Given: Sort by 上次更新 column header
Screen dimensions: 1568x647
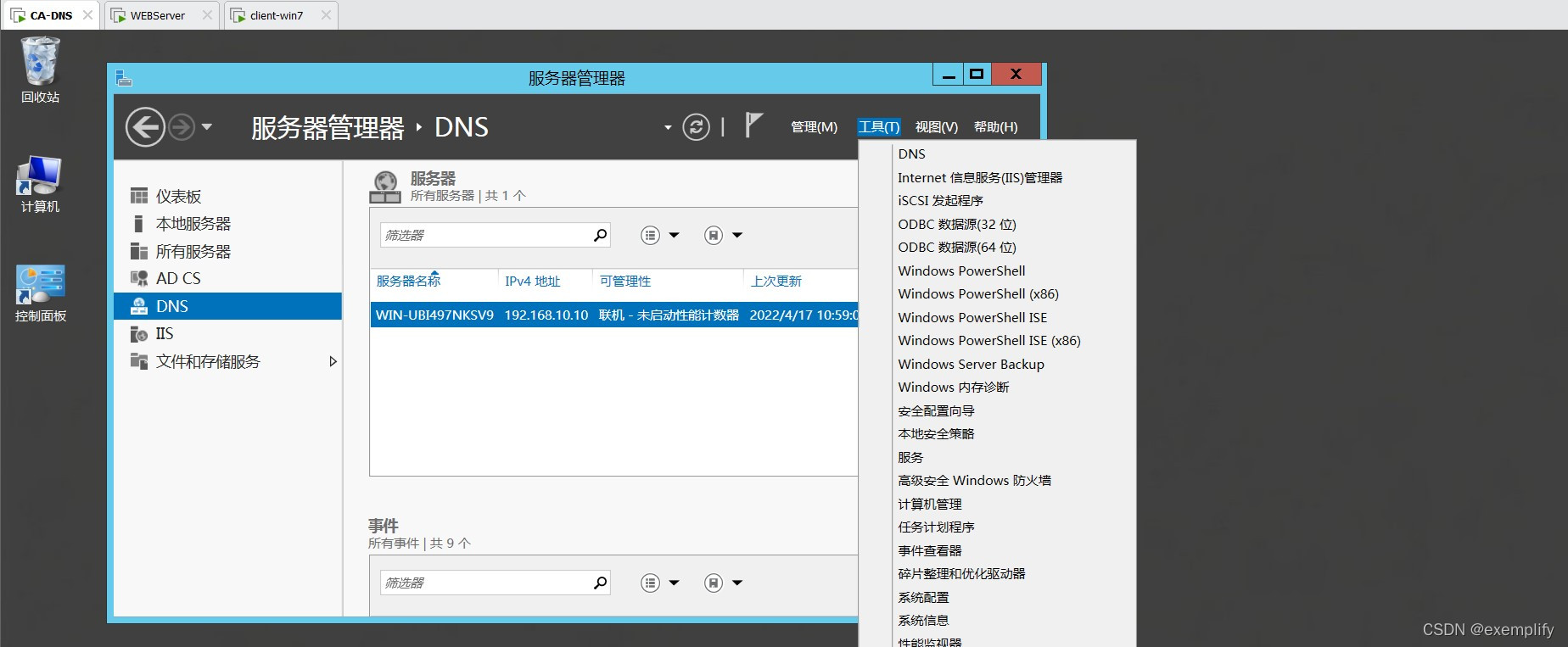Looking at the screenshot, I should click(x=776, y=281).
